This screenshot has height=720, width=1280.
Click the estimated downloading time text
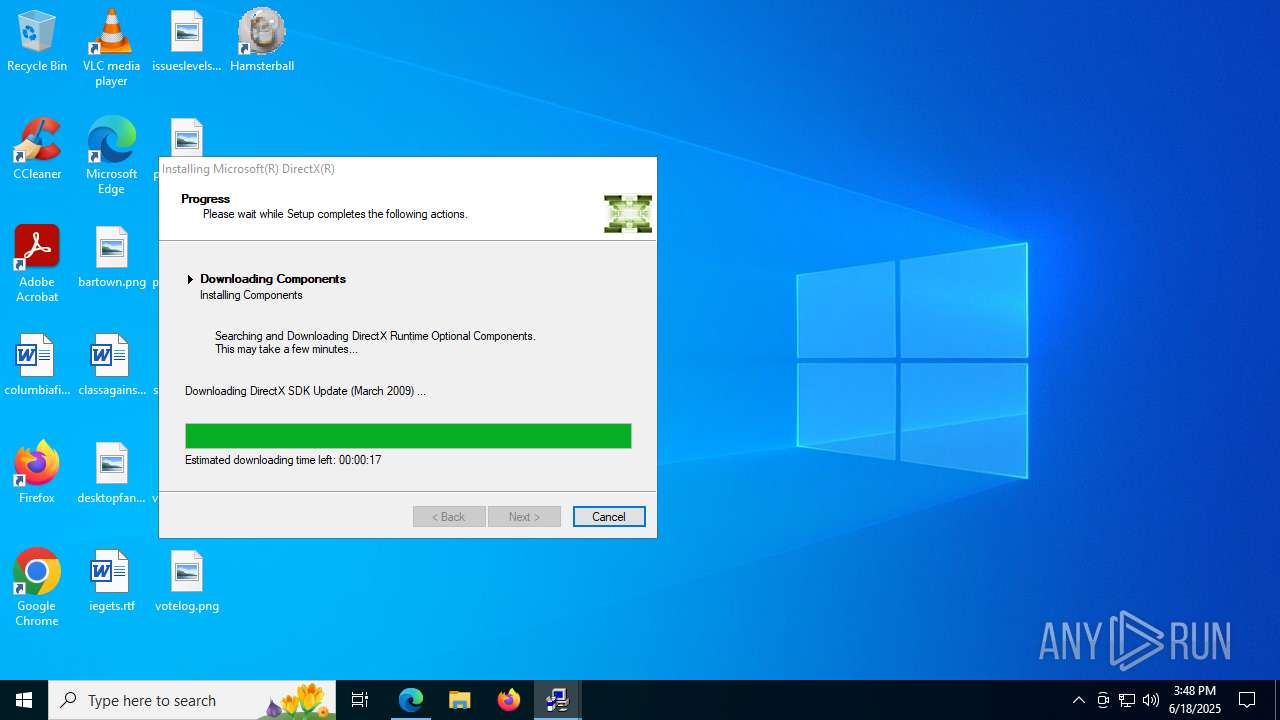[x=283, y=460]
